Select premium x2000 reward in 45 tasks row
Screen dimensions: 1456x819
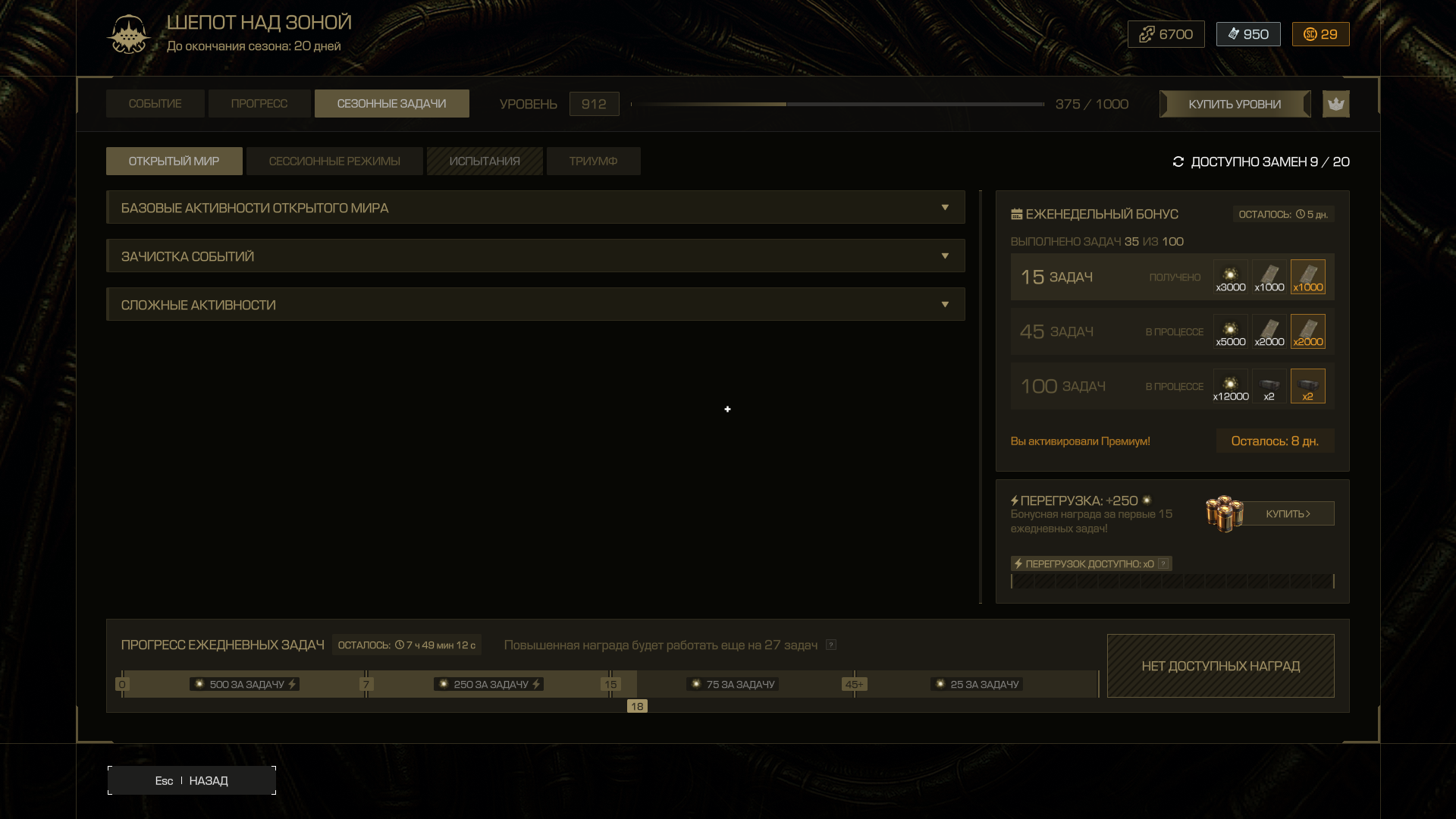(1307, 331)
